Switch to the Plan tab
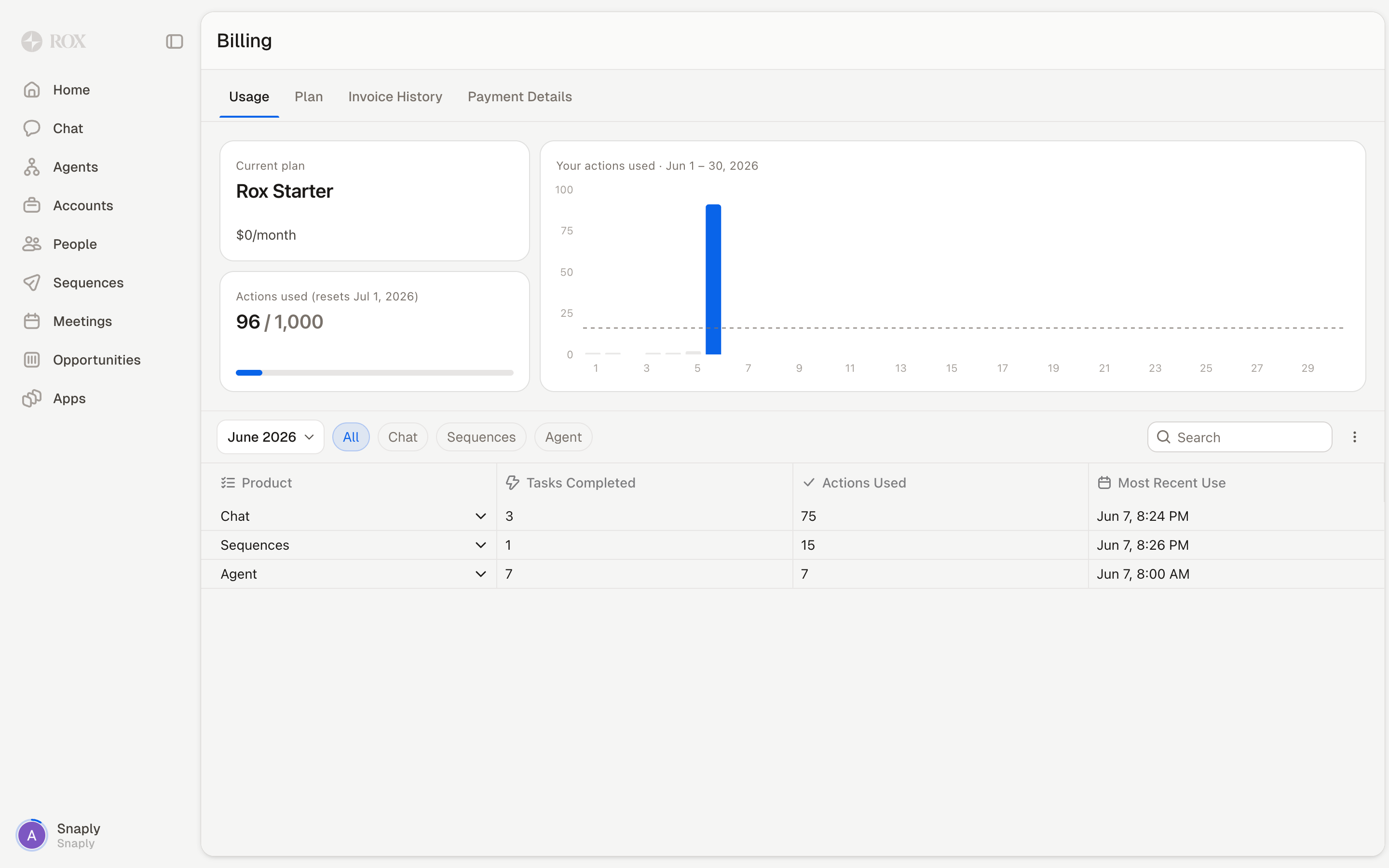The width and height of the screenshot is (1389, 868). [309, 96]
